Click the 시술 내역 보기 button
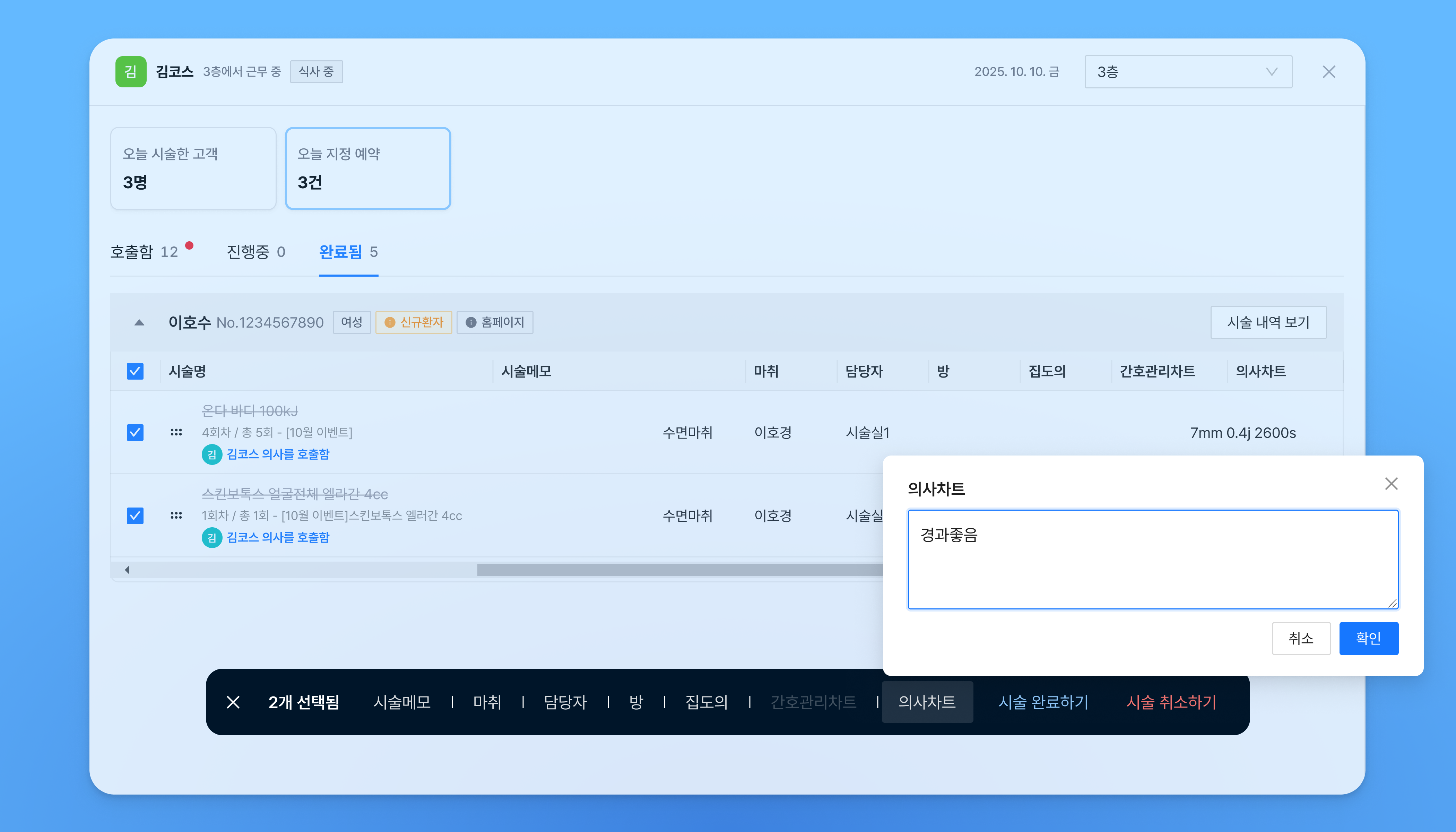The width and height of the screenshot is (1456, 832). (x=1268, y=322)
